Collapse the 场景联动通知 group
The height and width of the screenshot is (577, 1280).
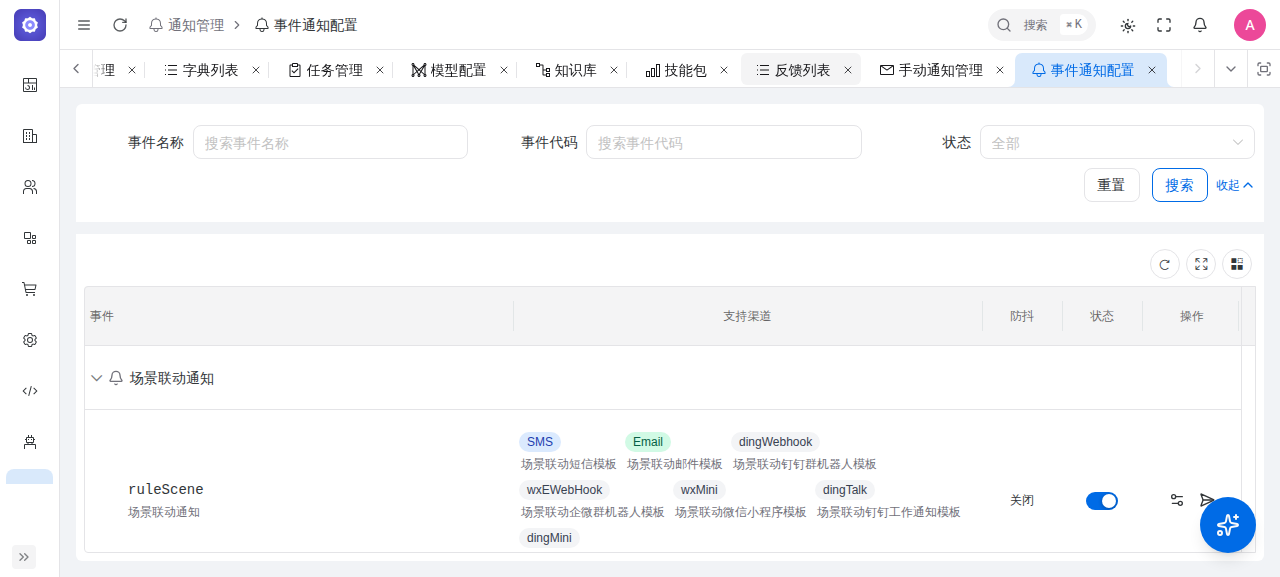click(x=97, y=378)
